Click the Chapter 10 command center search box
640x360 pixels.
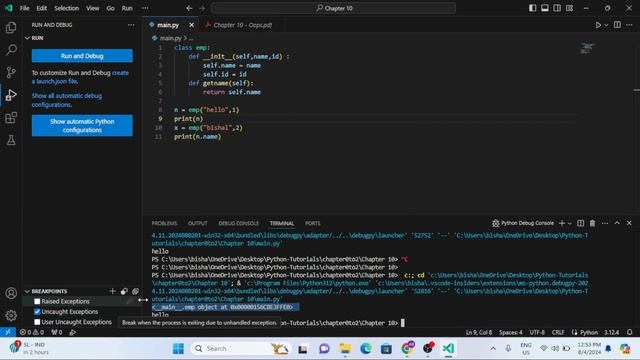click(333, 8)
